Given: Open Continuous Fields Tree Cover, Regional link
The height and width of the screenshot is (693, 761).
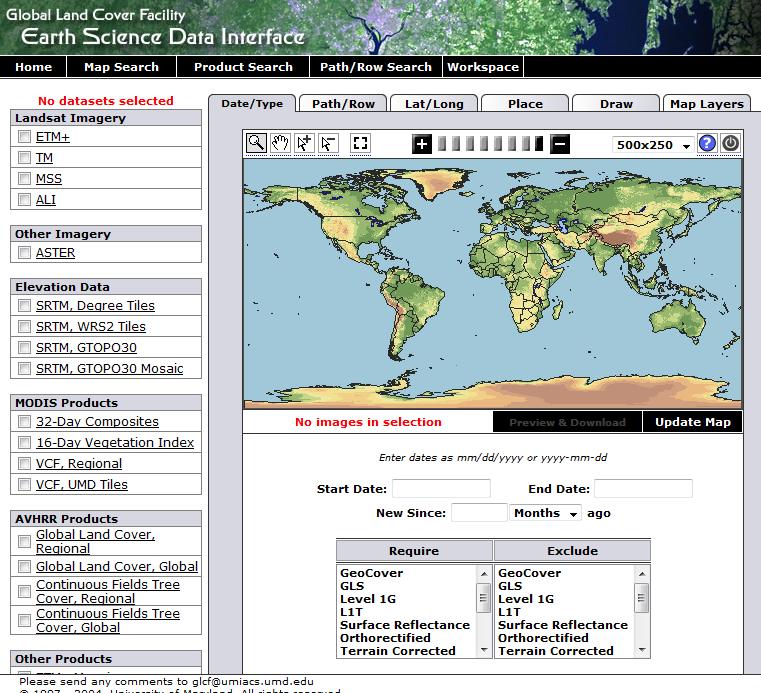Looking at the screenshot, I should coord(108,591).
